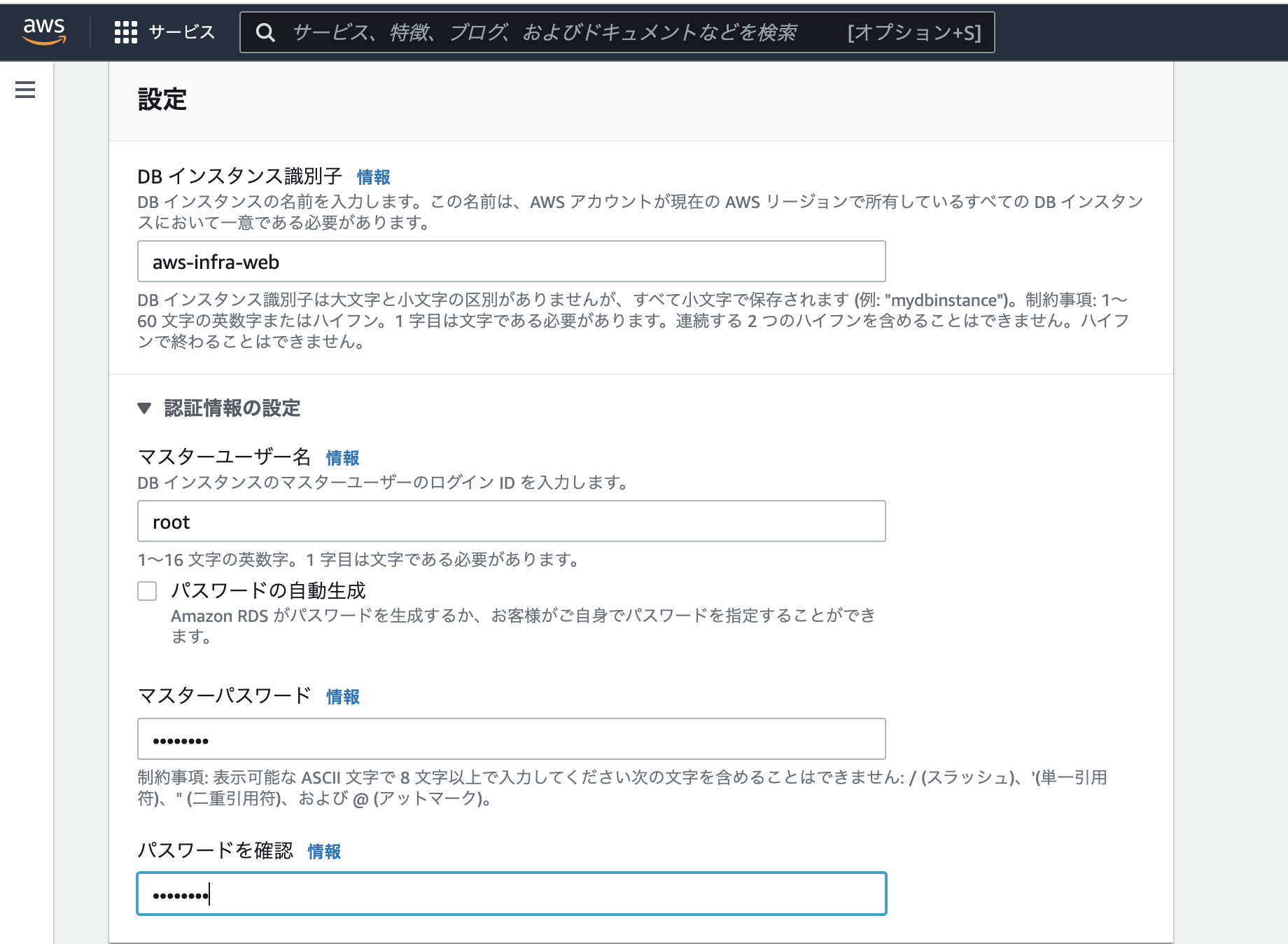Click the disclosure triangle next to 認証情報の設定
Screen dimensions: 1288x944
[x=146, y=408]
